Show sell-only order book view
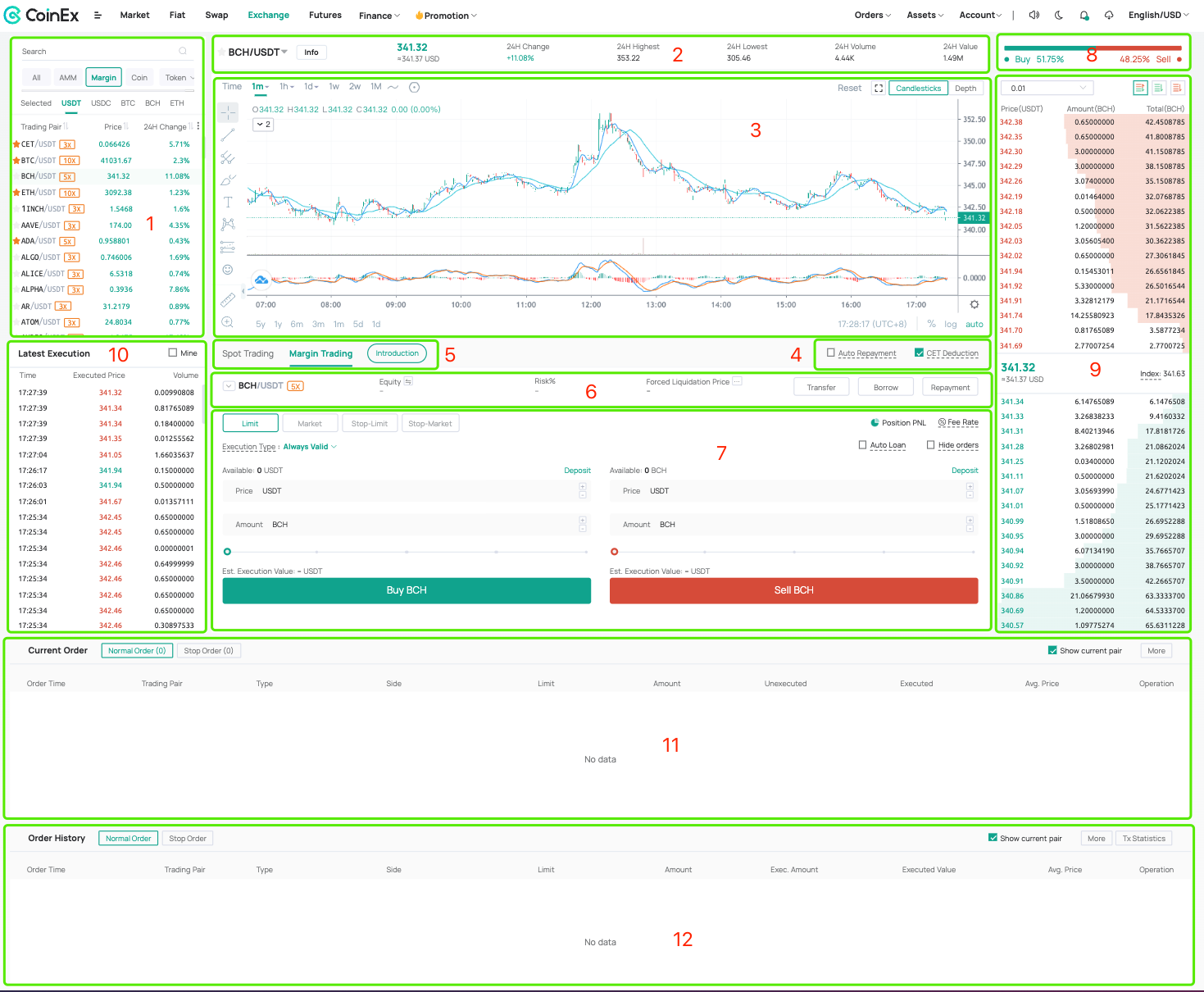This screenshot has width=1204, height=992. point(1178,88)
